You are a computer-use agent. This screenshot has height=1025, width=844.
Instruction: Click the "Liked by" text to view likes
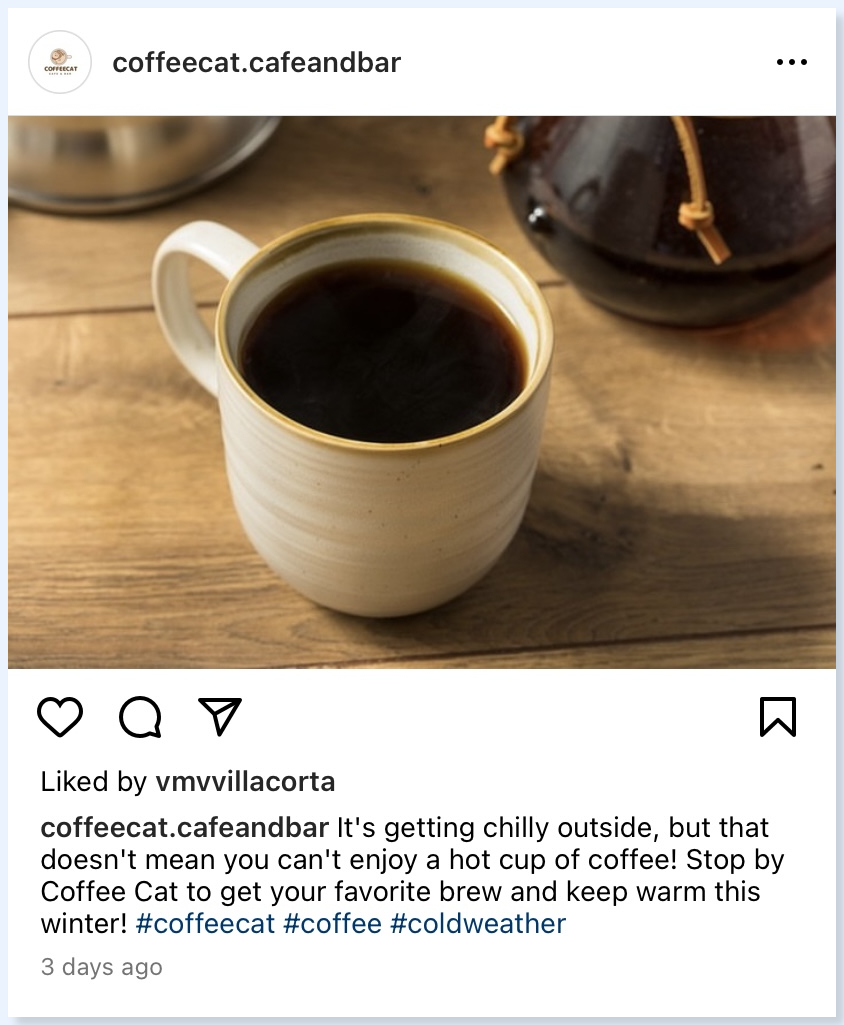pyautogui.click(x=94, y=781)
